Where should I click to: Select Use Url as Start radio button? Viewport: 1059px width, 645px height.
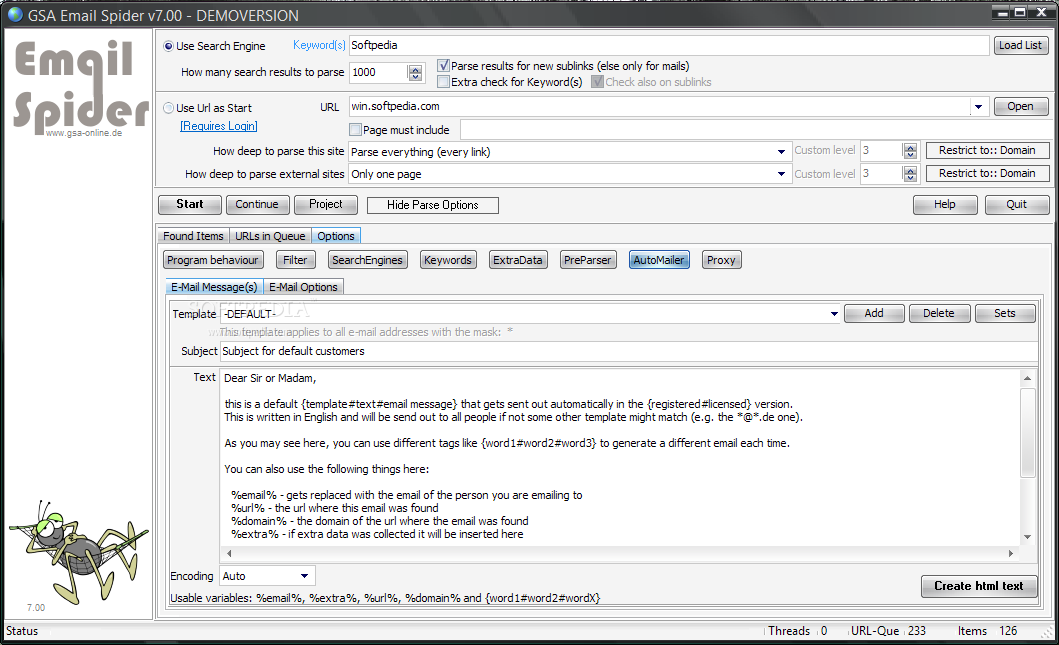click(x=168, y=107)
